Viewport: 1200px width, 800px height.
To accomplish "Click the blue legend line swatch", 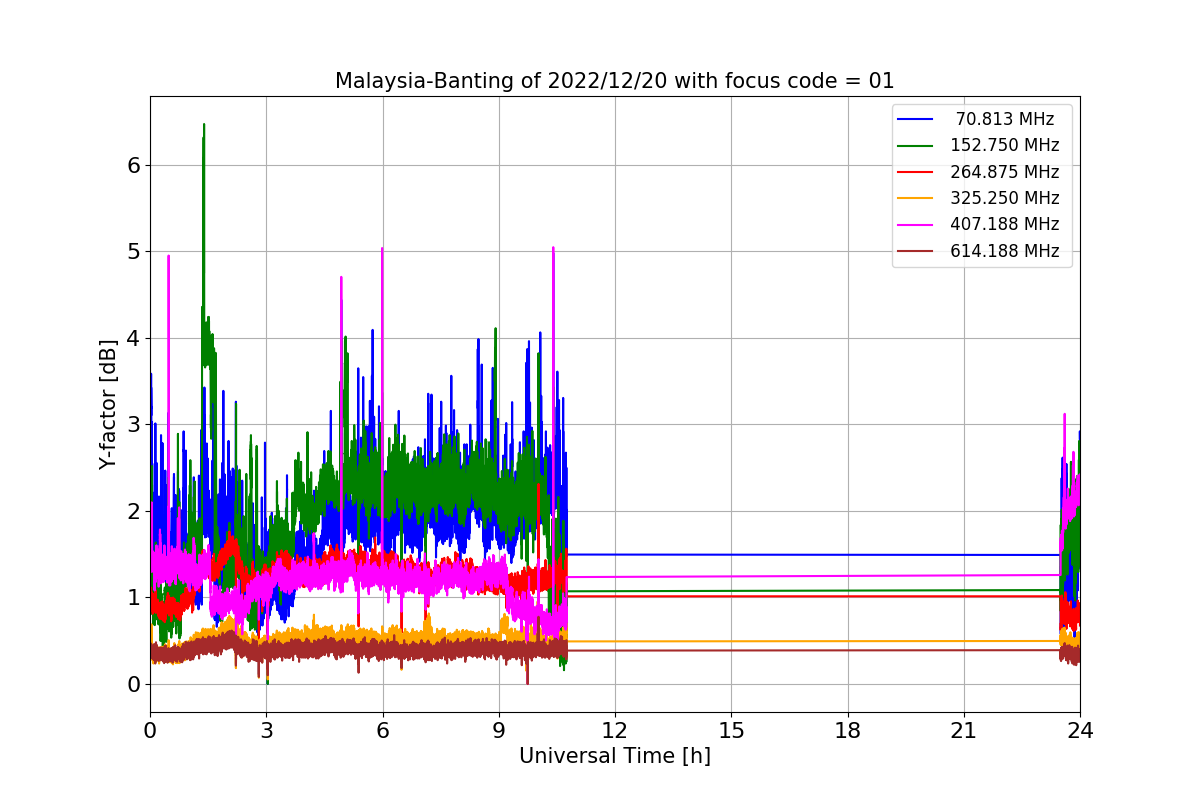I will pyautogui.click(x=915, y=119).
